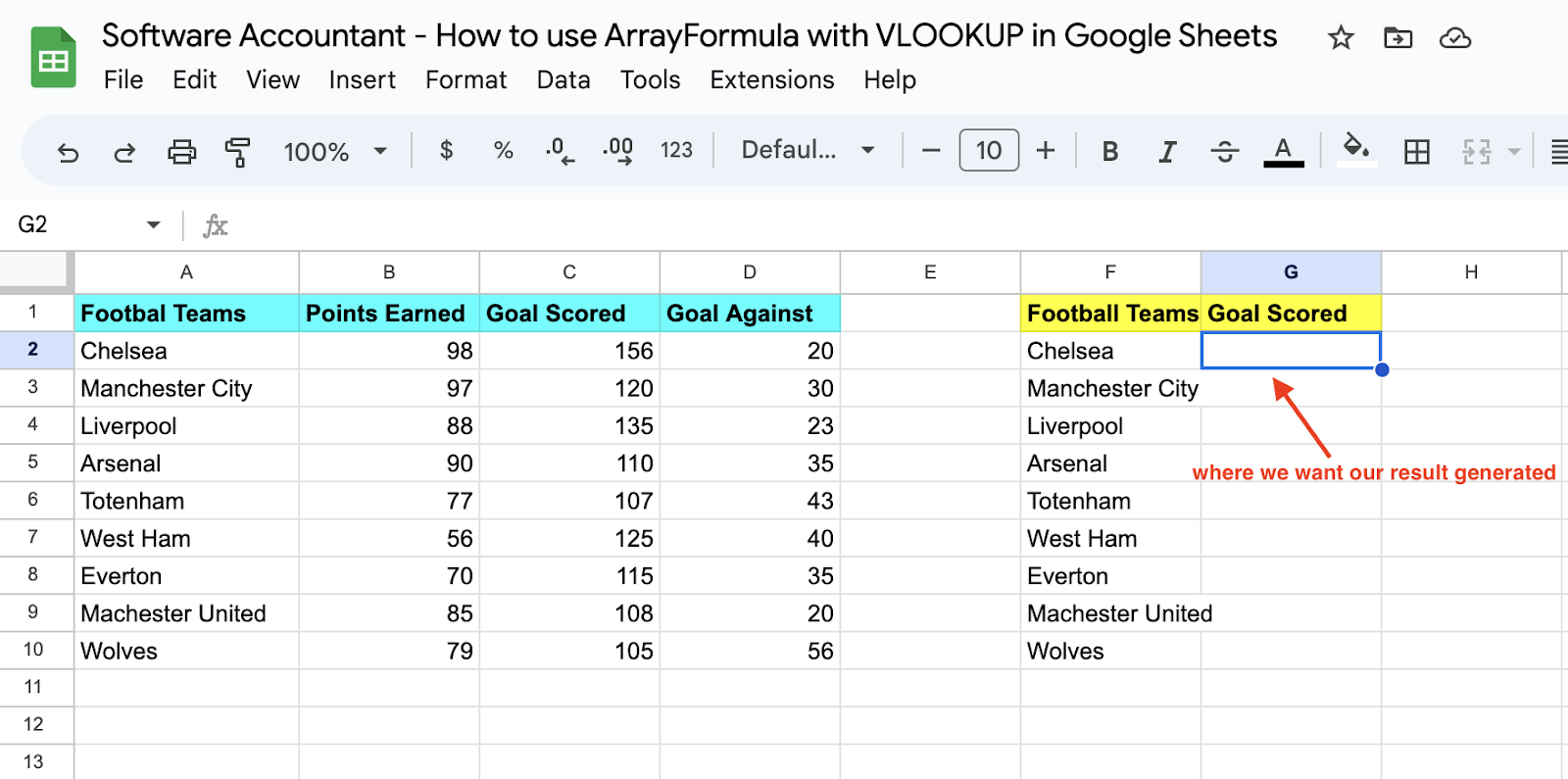This screenshot has height=779, width=1568.
Task: Click the Print icon
Action: pyautogui.click(x=181, y=152)
